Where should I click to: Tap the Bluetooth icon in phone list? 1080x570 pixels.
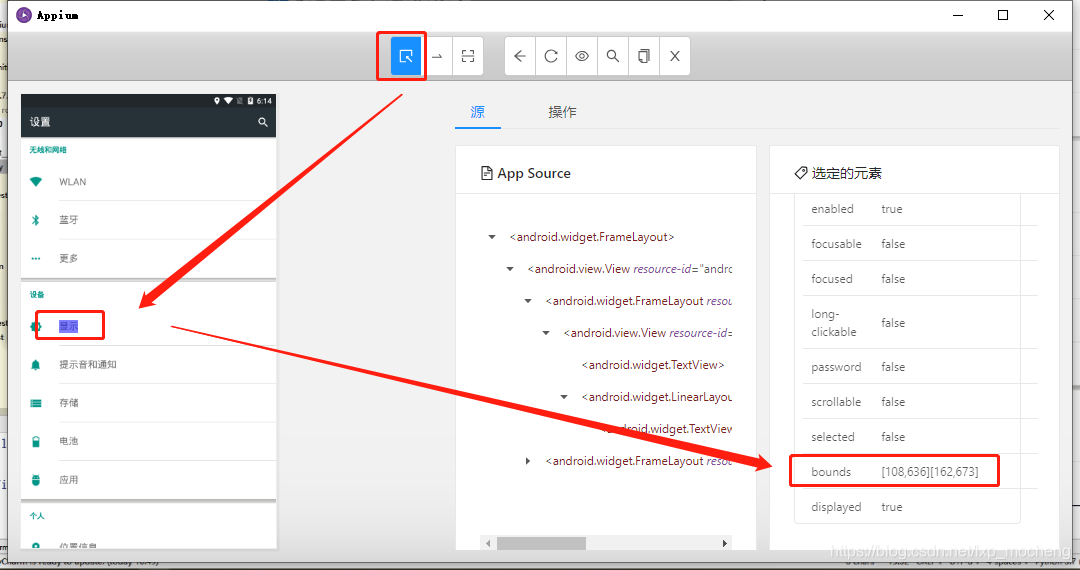[x=36, y=220]
